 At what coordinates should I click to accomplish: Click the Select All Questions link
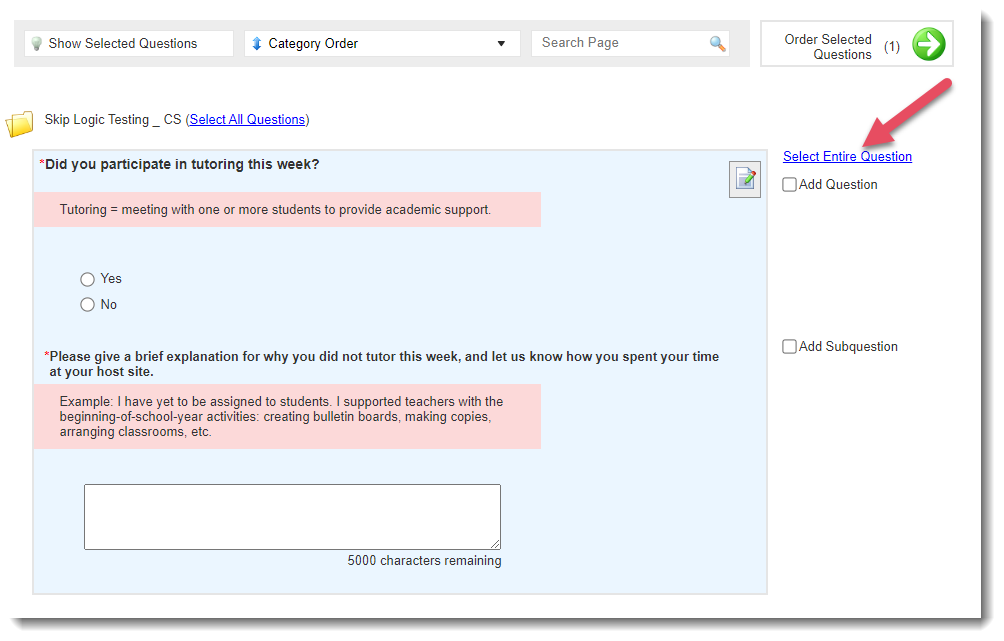[247, 120]
